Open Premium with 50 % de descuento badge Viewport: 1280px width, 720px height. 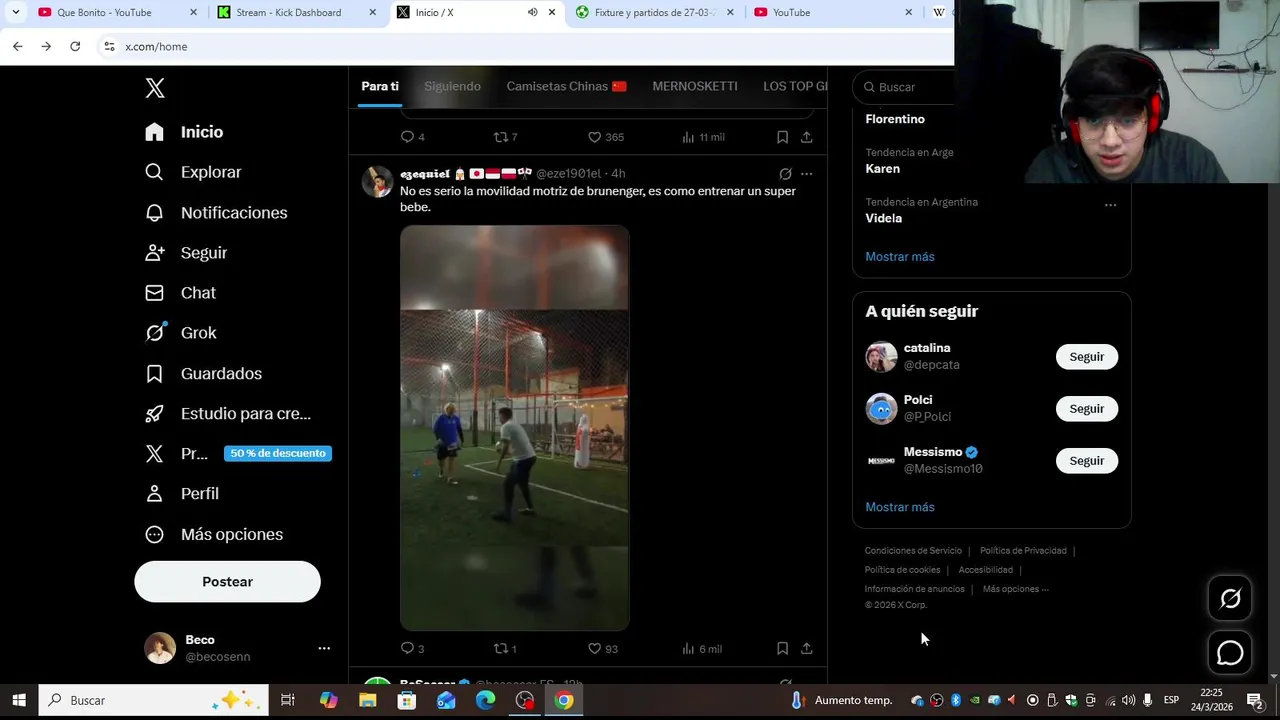pyautogui.click(x=237, y=453)
